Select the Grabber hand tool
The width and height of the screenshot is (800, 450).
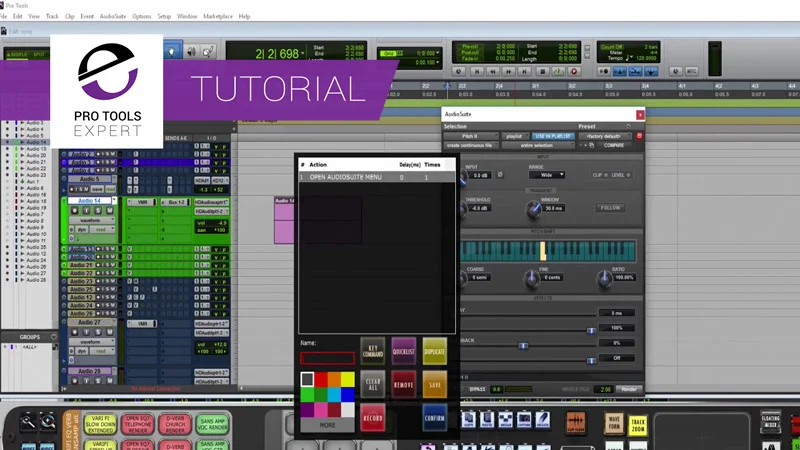coord(172,51)
